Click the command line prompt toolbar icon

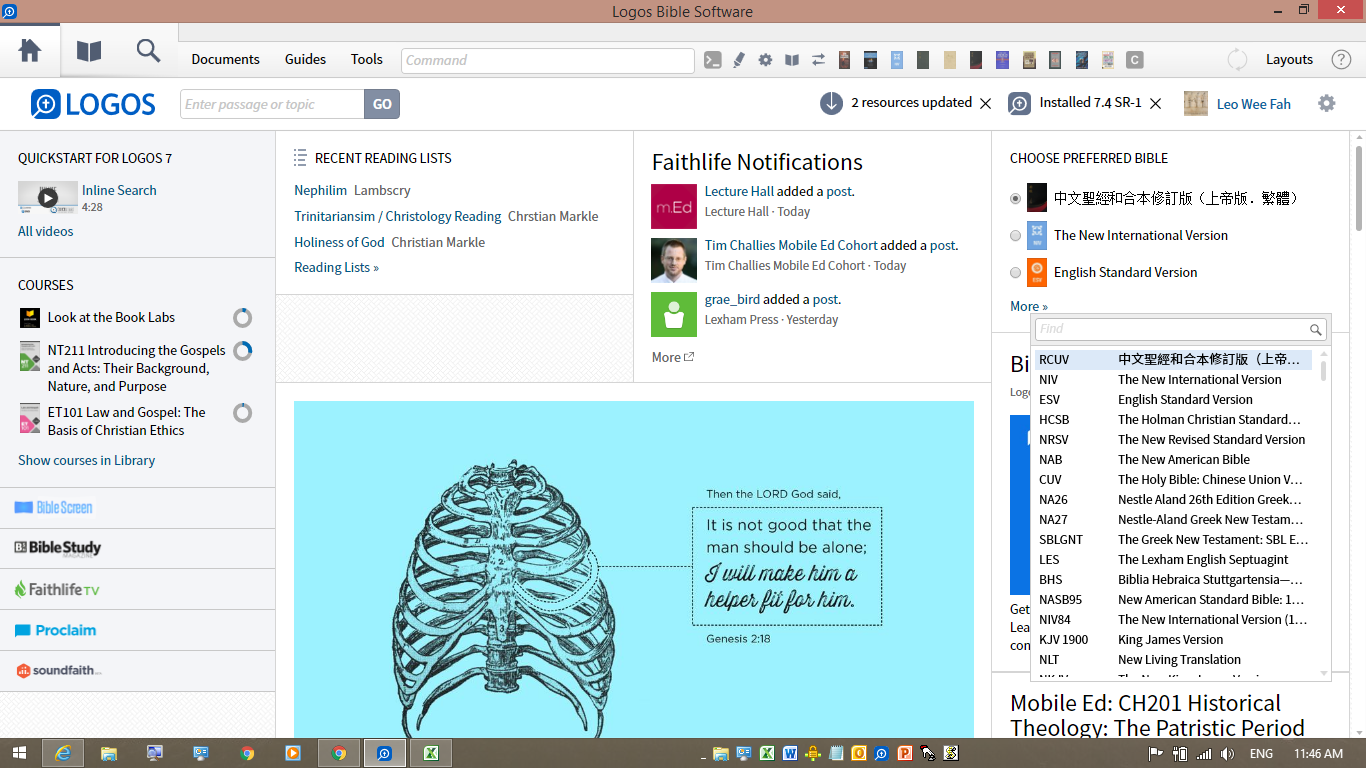[x=713, y=60]
